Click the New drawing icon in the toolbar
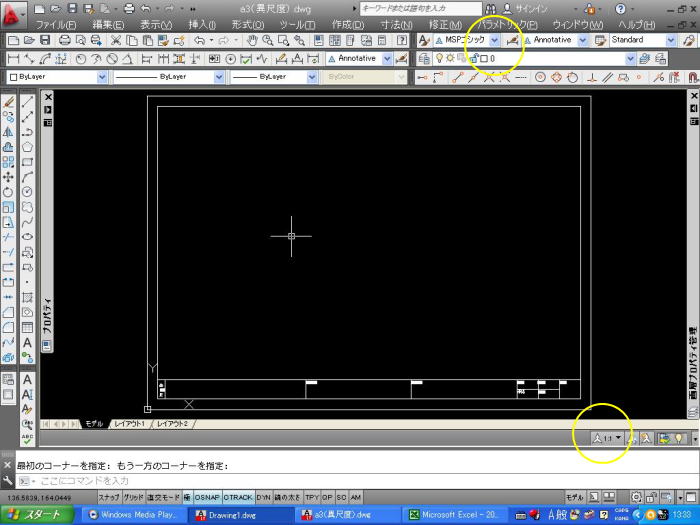Viewport: 700px width, 525px height. click(13, 41)
